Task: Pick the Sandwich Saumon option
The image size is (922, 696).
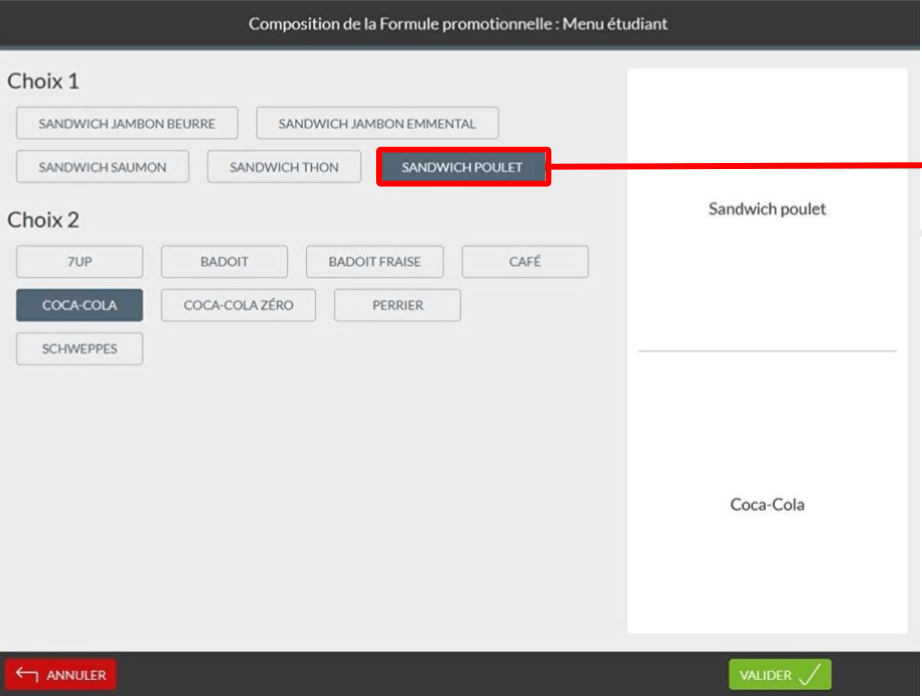Action: click(102, 167)
